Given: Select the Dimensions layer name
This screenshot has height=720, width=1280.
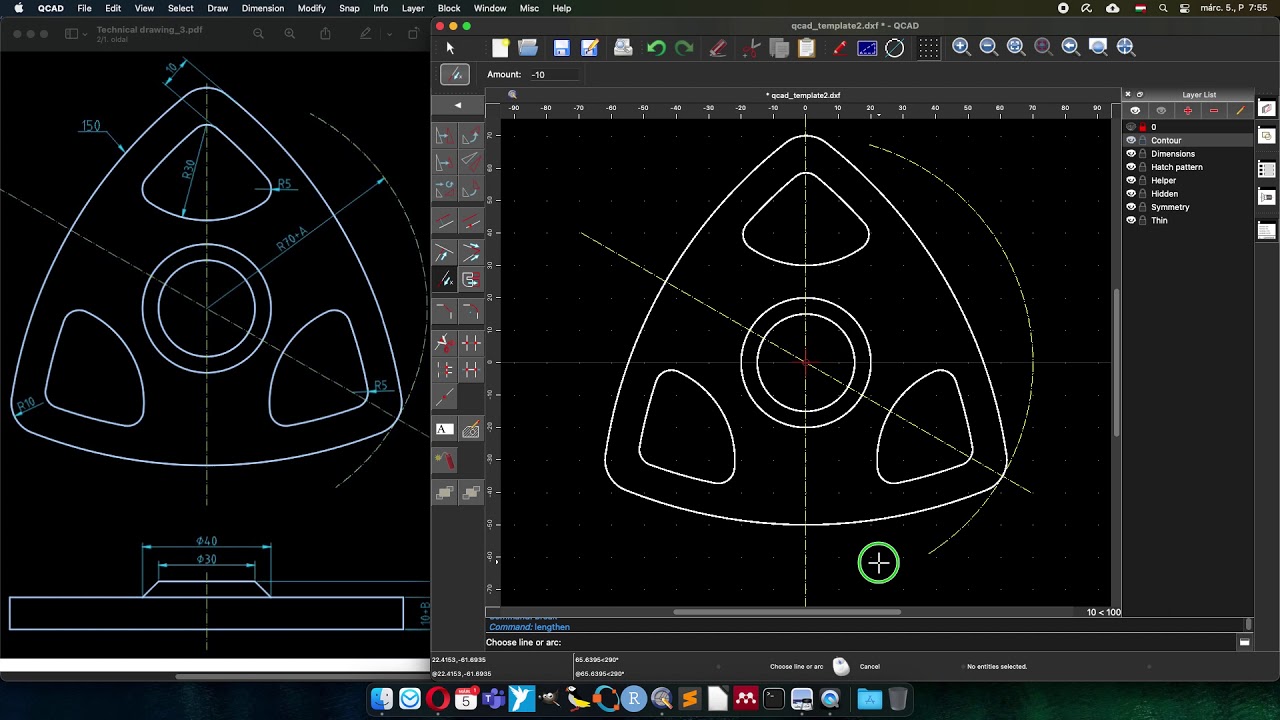Looking at the screenshot, I should pyautogui.click(x=1173, y=154).
